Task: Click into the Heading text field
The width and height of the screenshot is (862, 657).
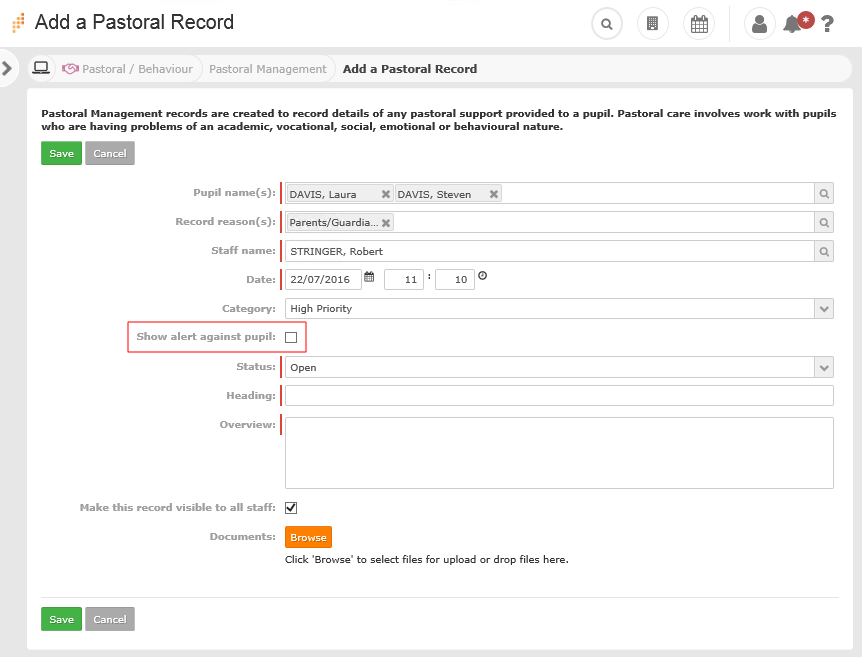Action: [558, 396]
